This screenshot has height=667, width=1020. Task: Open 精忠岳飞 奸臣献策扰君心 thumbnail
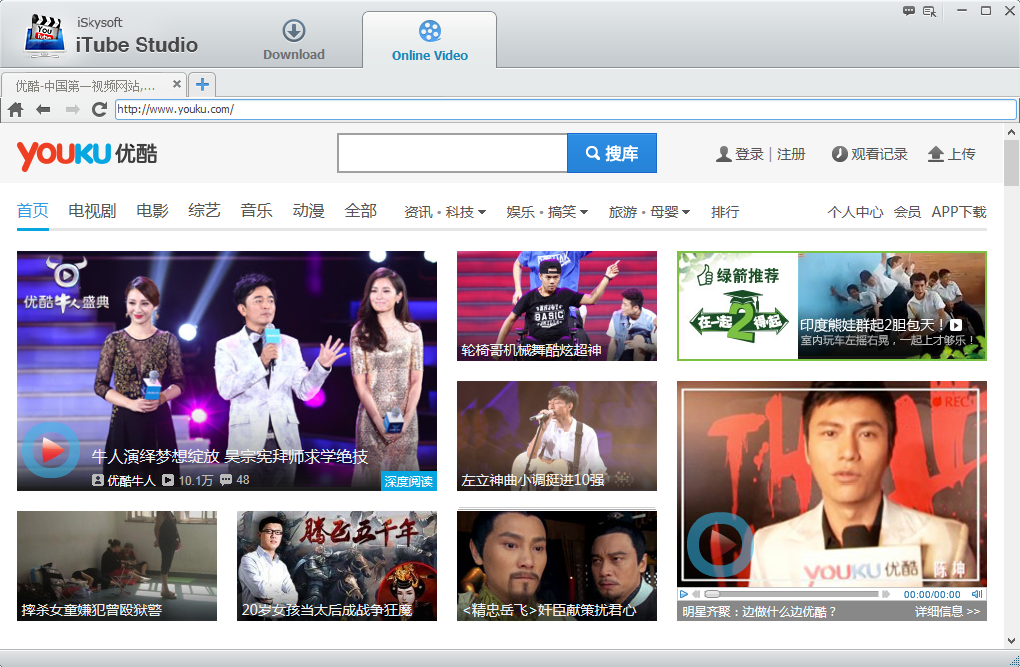tap(556, 566)
